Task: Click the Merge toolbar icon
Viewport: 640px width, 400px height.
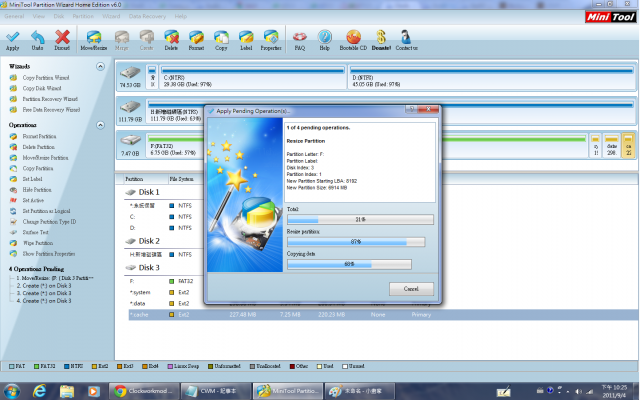Action: (x=122, y=37)
